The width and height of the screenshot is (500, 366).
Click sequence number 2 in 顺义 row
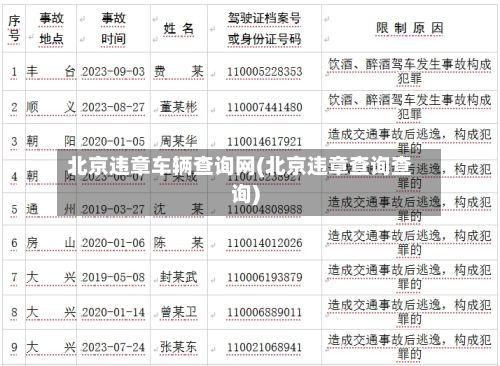point(14,107)
